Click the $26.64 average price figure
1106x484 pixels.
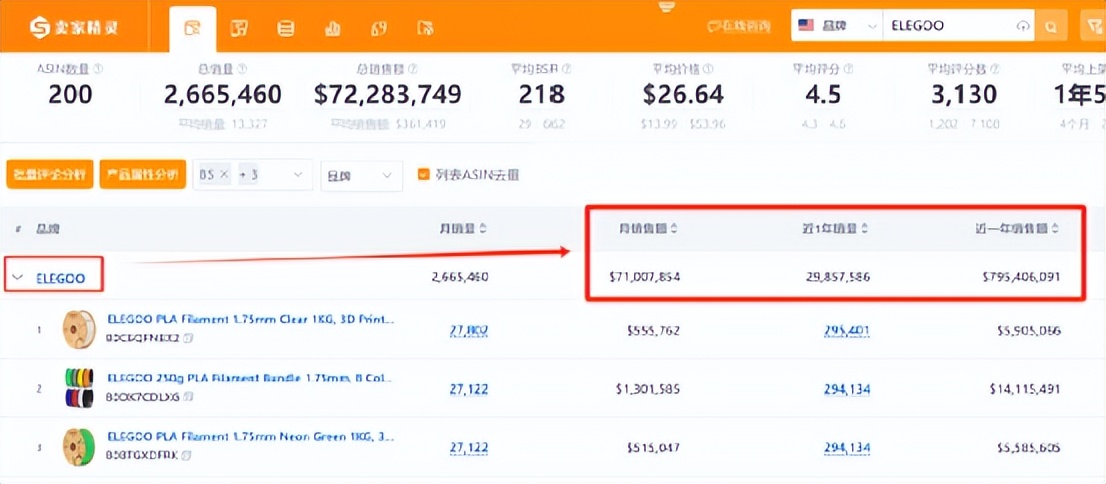pos(683,95)
